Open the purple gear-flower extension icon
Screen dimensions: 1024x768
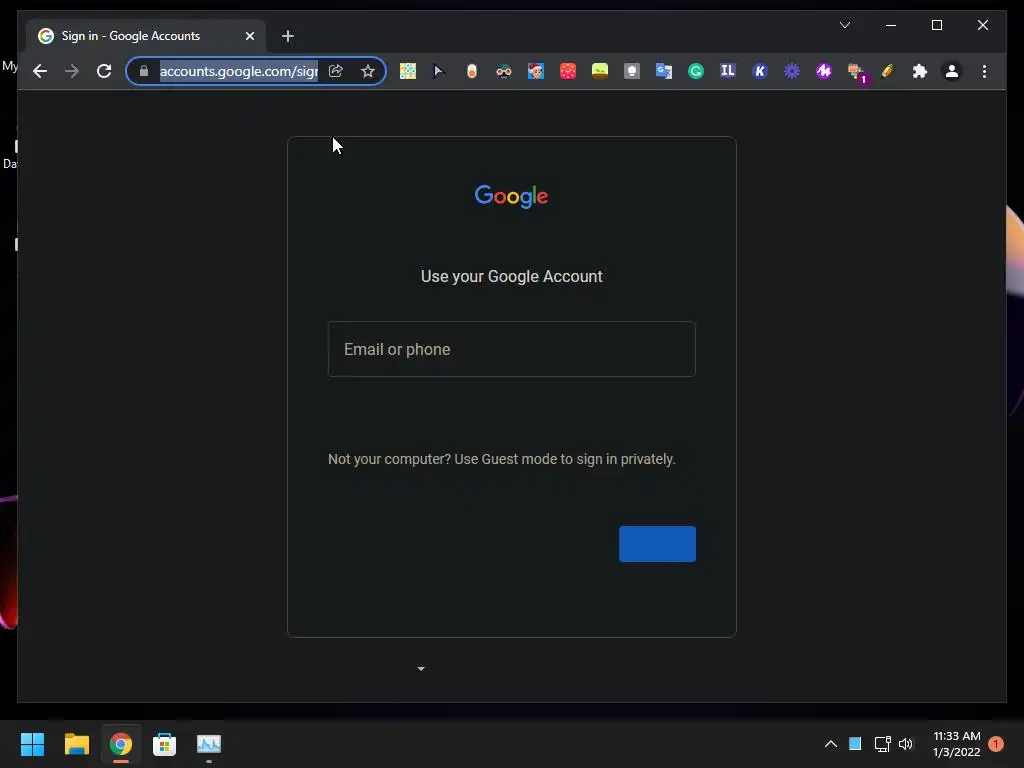[x=792, y=71]
